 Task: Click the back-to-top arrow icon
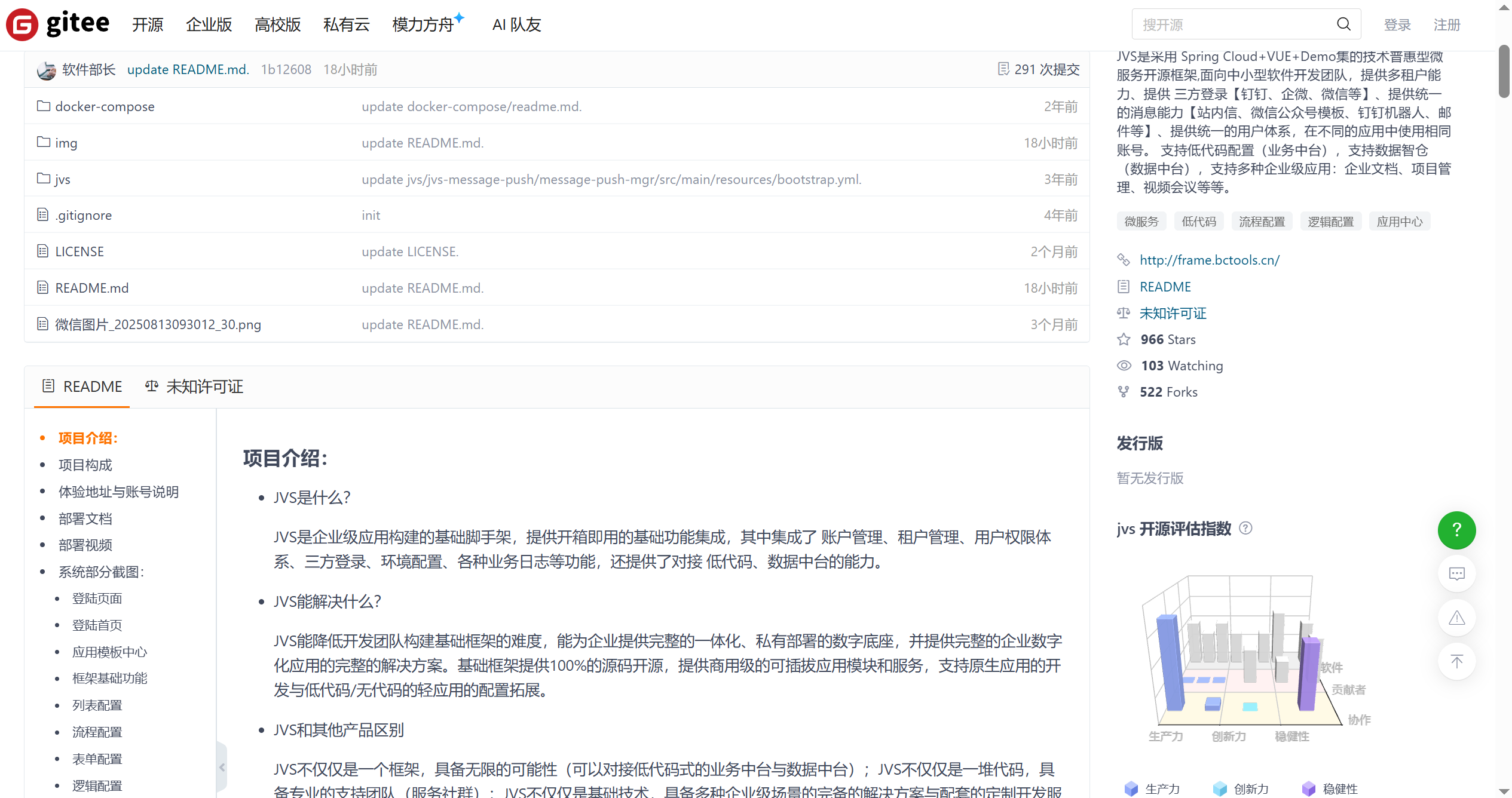1456,661
